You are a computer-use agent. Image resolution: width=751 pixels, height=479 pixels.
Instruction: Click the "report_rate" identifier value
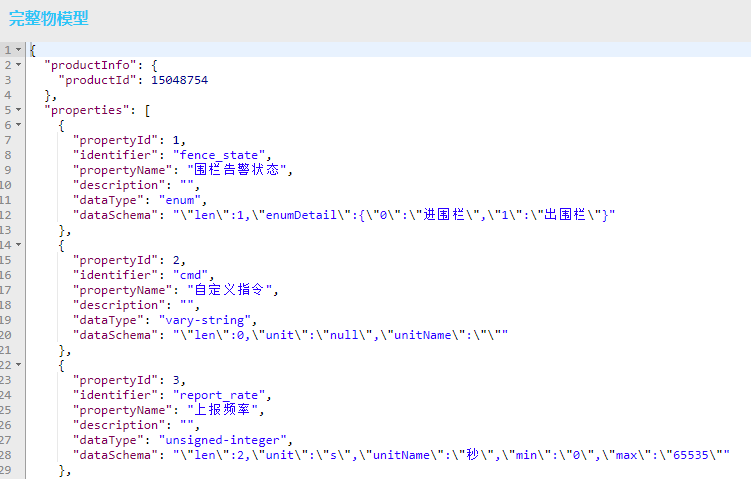(x=219, y=396)
